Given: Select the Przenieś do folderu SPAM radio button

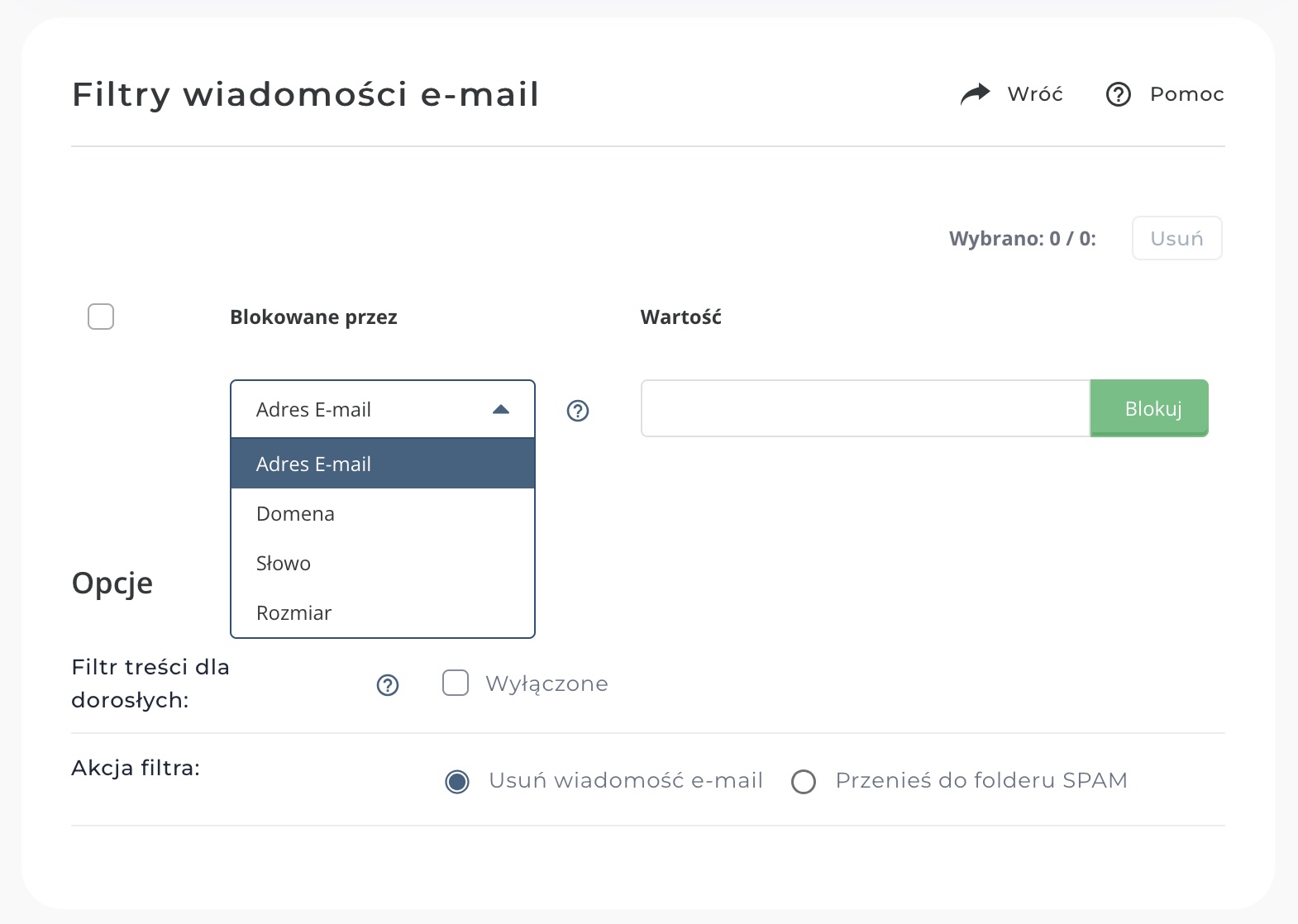Looking at the screenshot, I should 804,781.
